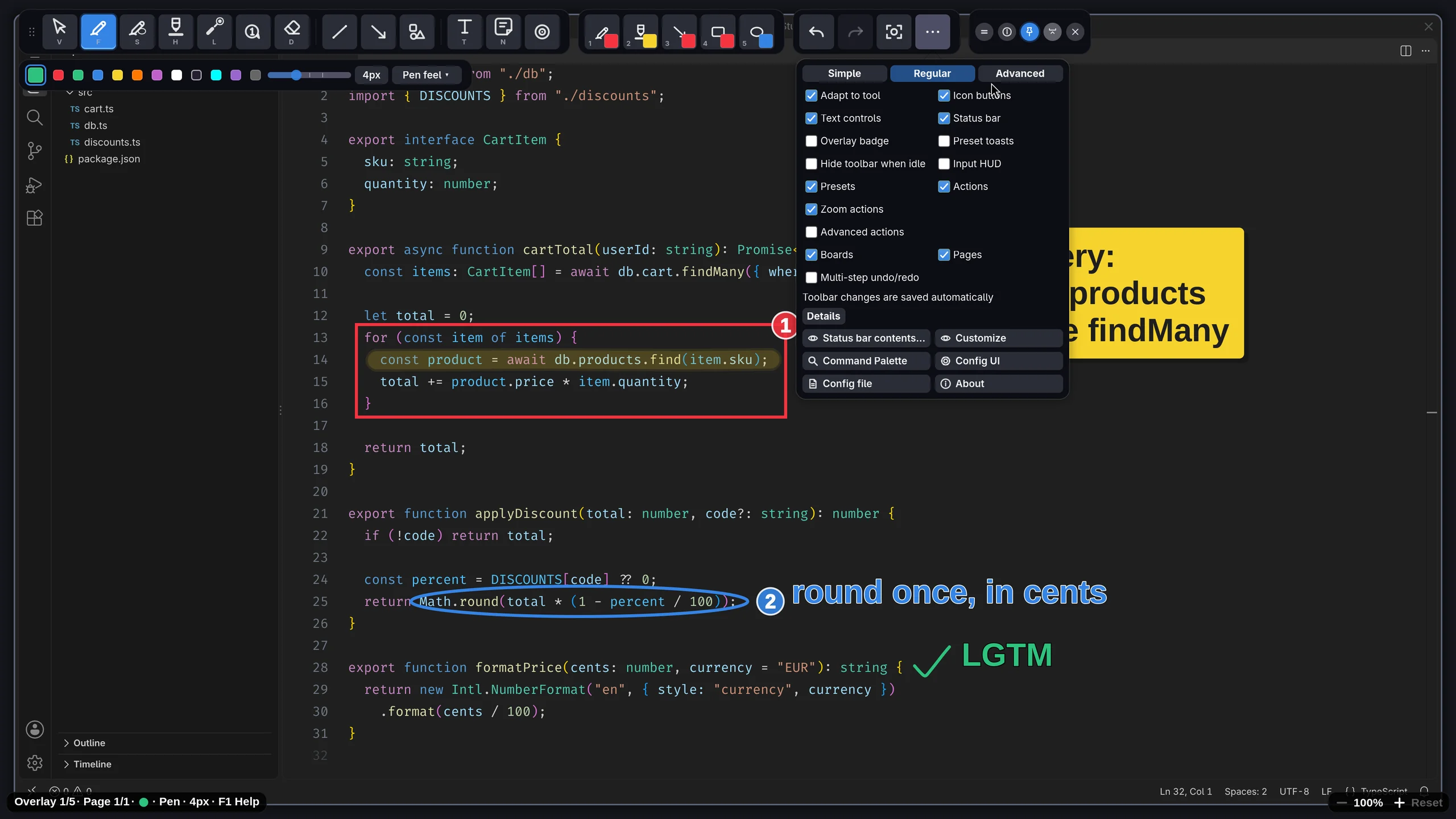Screen dimensions: 1456x819
Task: Select the Regular toolbar layout tab
Action: 932,73
